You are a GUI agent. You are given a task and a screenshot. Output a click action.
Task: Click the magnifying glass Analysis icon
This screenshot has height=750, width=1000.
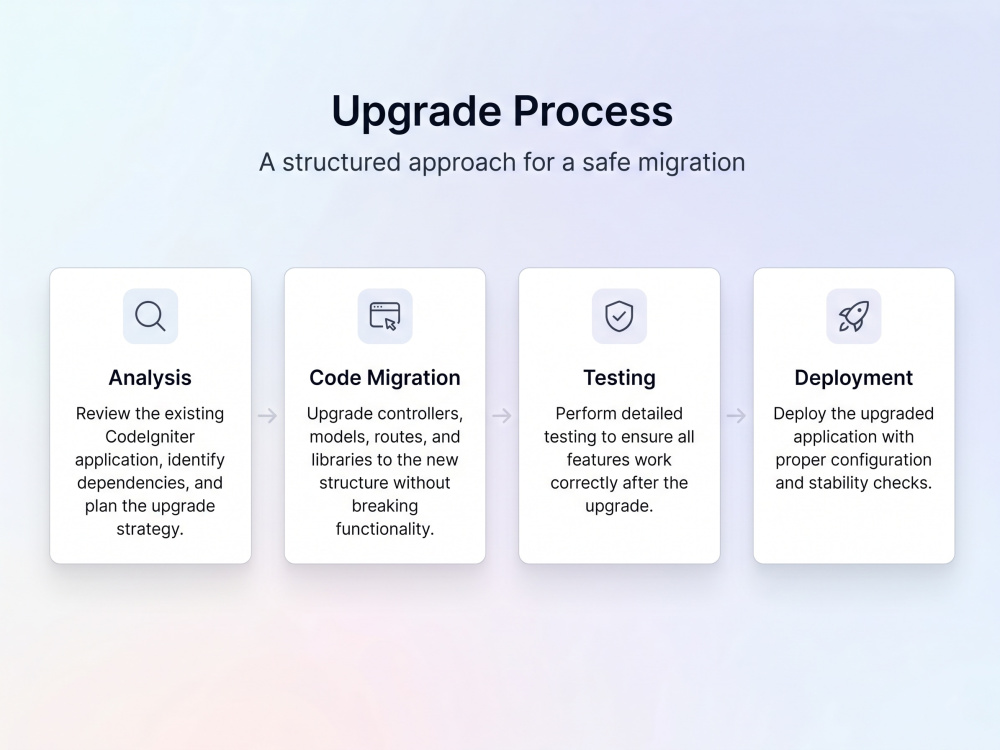tap(151, 316)
